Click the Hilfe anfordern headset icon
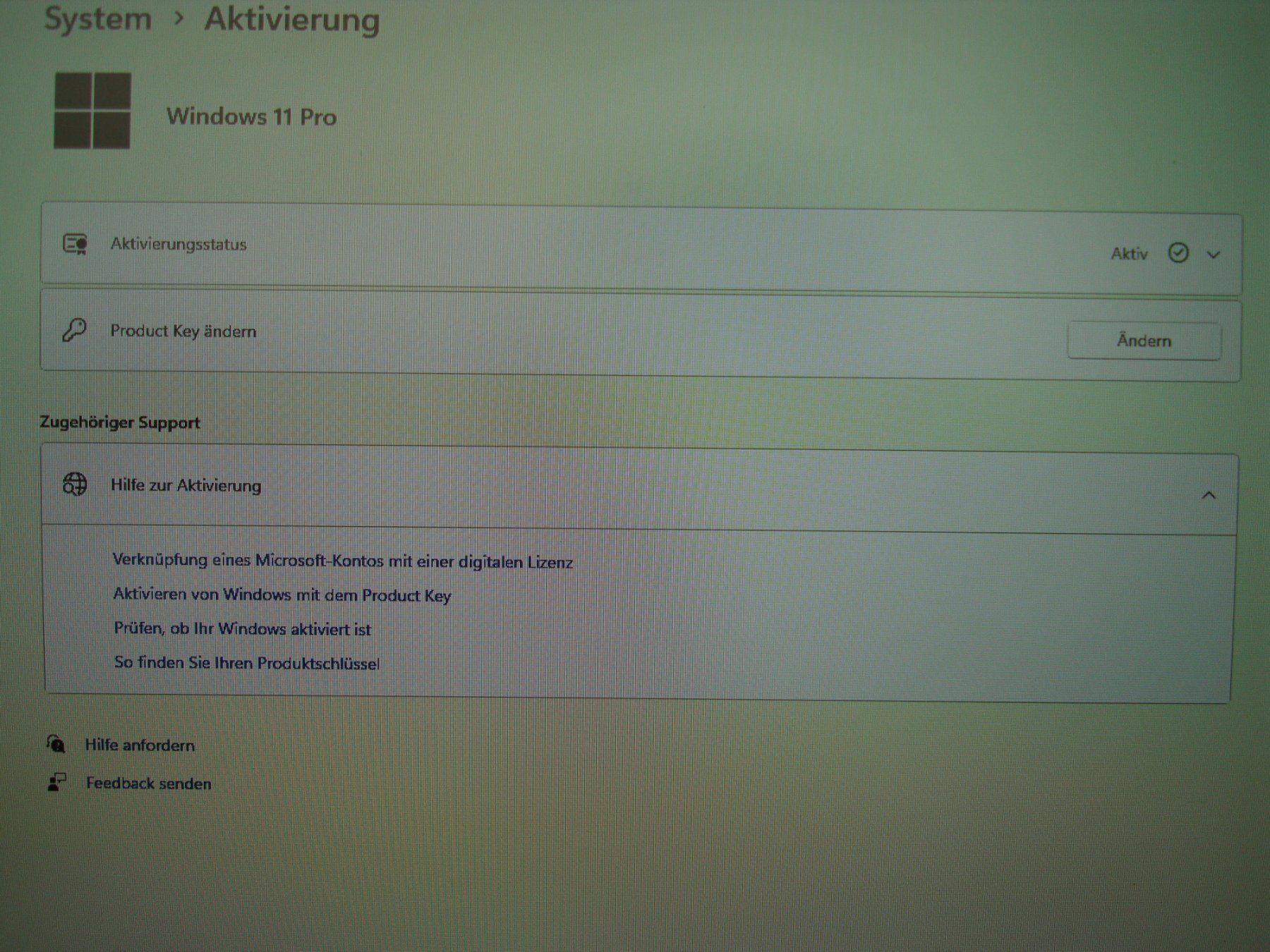This screenshot has width=1270, height=952. (x=56, y=743)
